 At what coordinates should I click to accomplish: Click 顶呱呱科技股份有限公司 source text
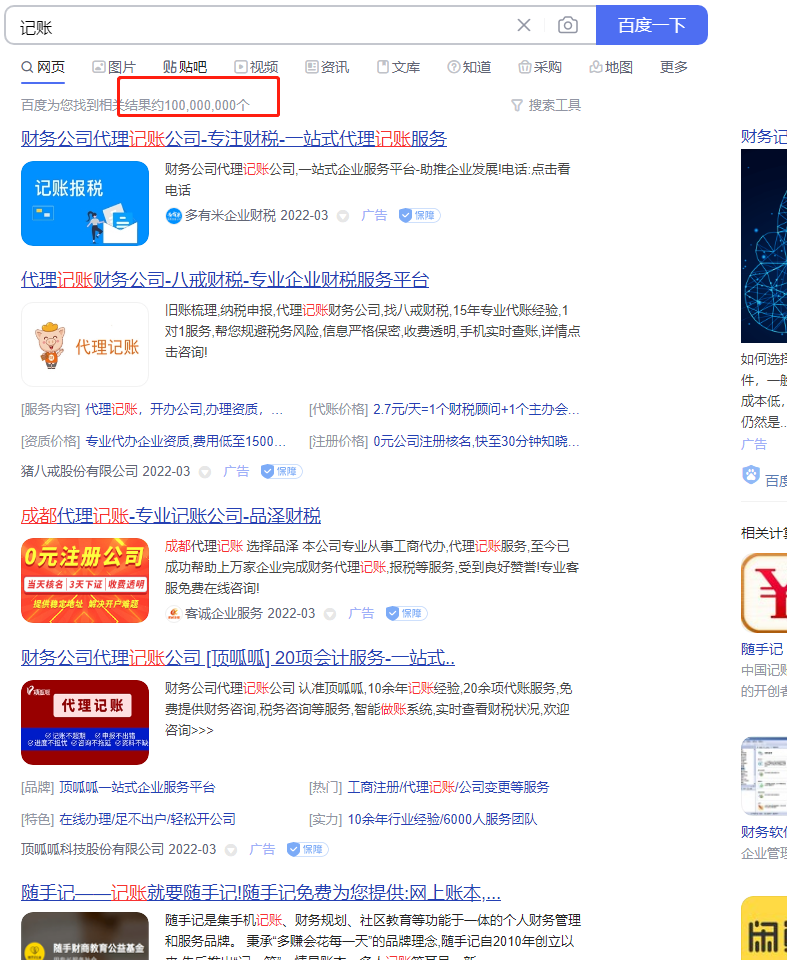click(x=92, y=849)
